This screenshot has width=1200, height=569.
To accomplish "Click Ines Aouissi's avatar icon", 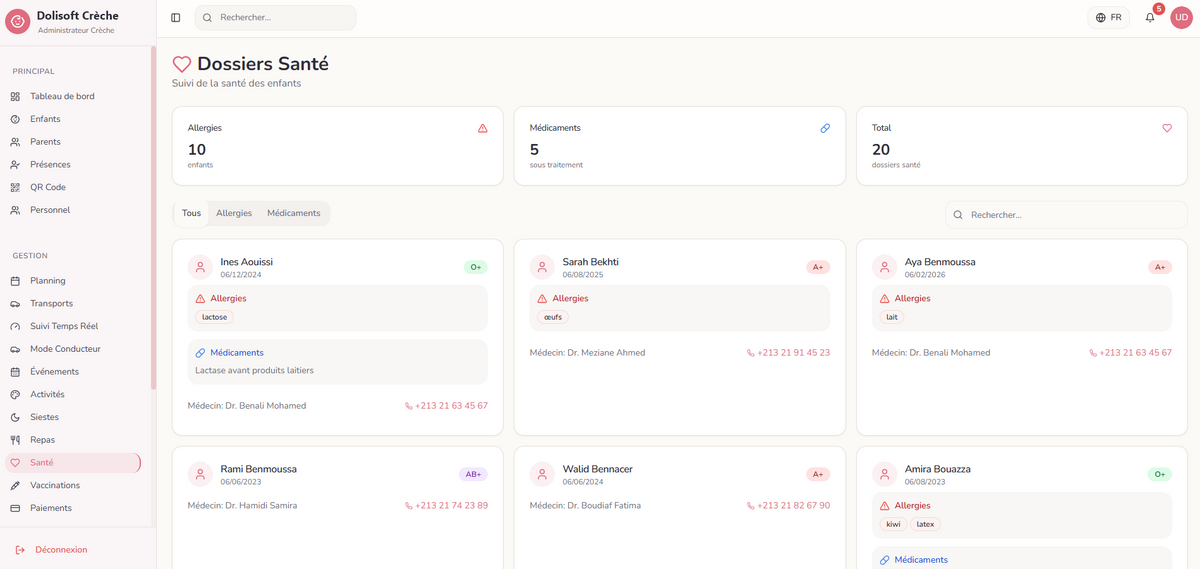I will [200, 267].
